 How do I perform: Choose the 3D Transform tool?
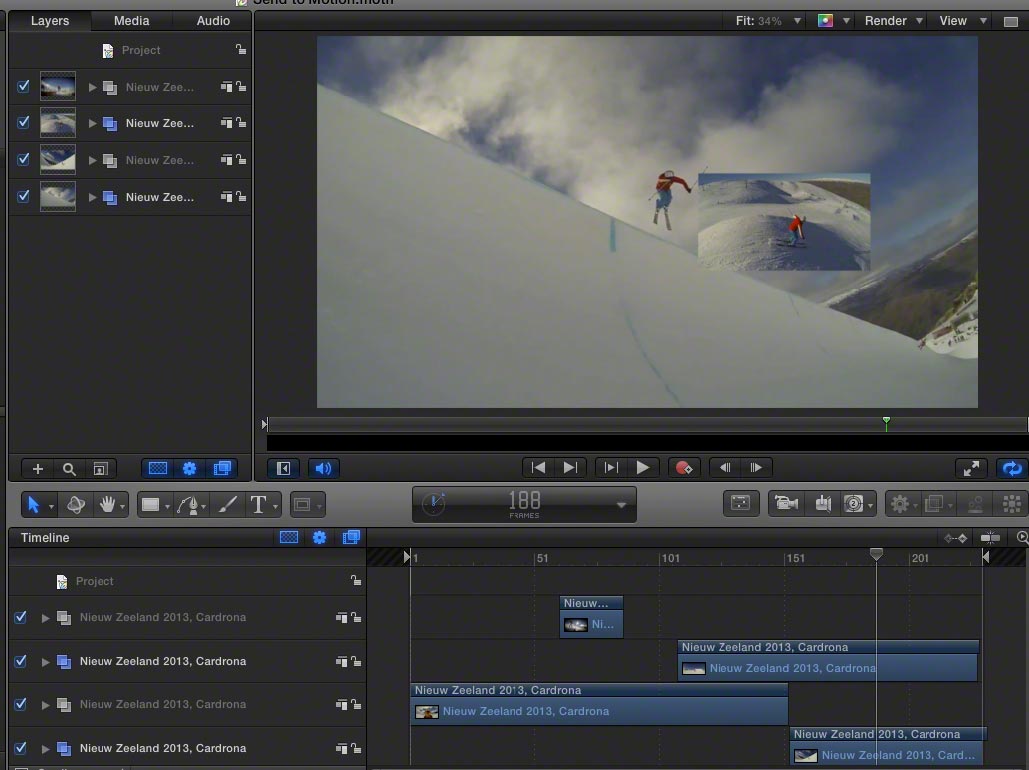click(75, 504)
